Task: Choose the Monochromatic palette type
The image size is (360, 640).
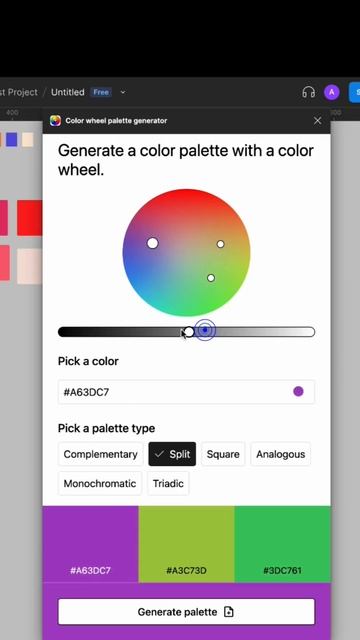Action: pyautogui.click(x=100, y=484)
